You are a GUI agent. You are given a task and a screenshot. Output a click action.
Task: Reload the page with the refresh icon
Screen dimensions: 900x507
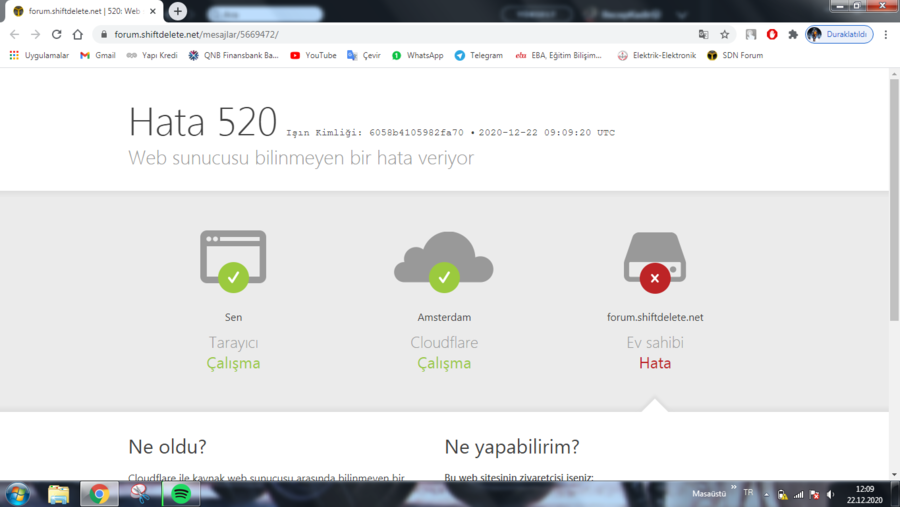[56, 34]
